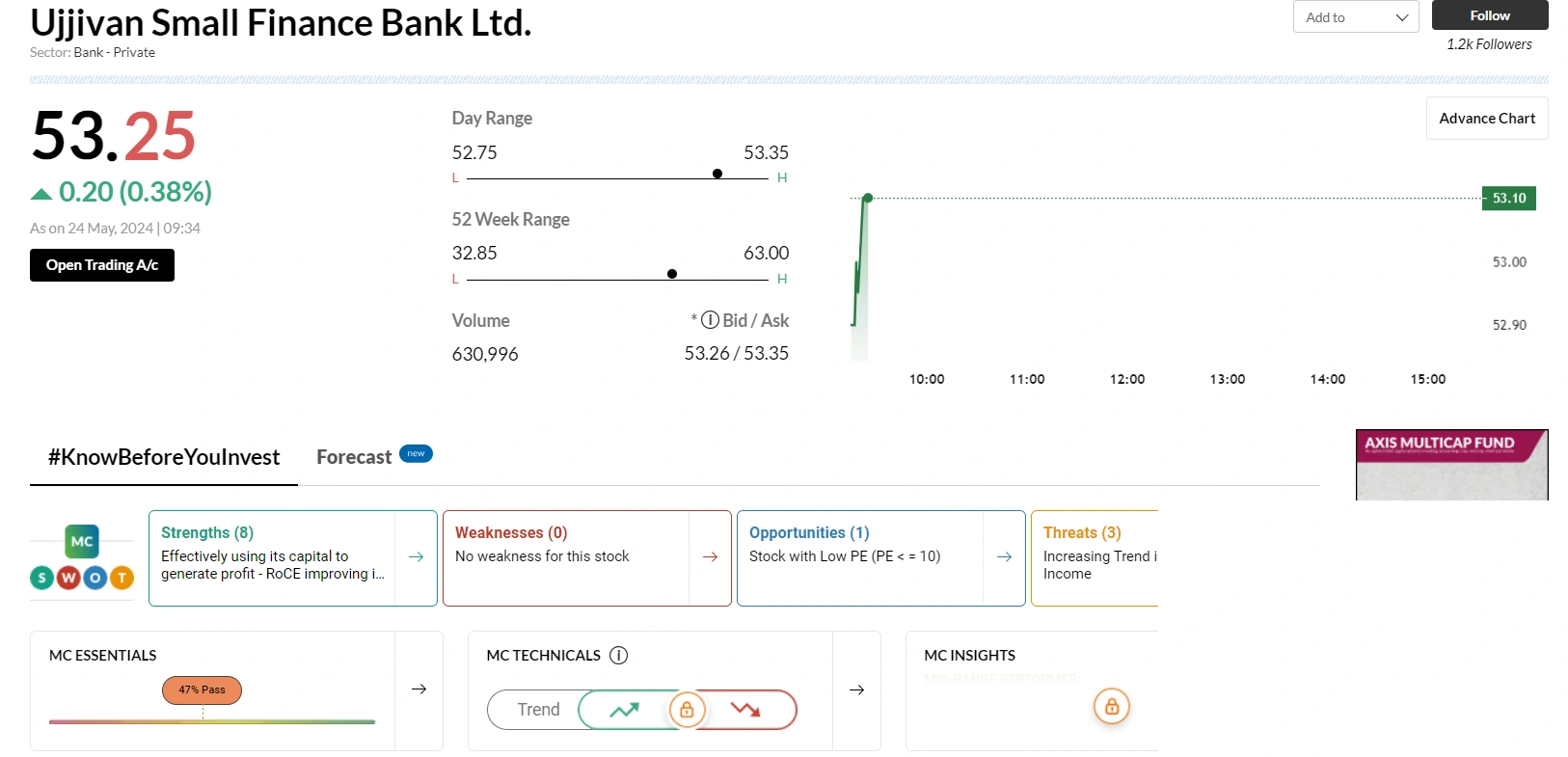Click the Volume value 630,996

tap(485, 354)
